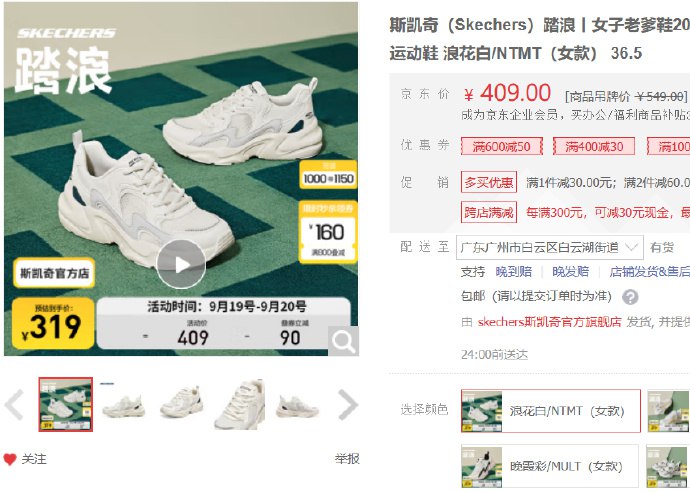
Task: Click the magnifier zoom icon on product image
Action: [343, 341]
